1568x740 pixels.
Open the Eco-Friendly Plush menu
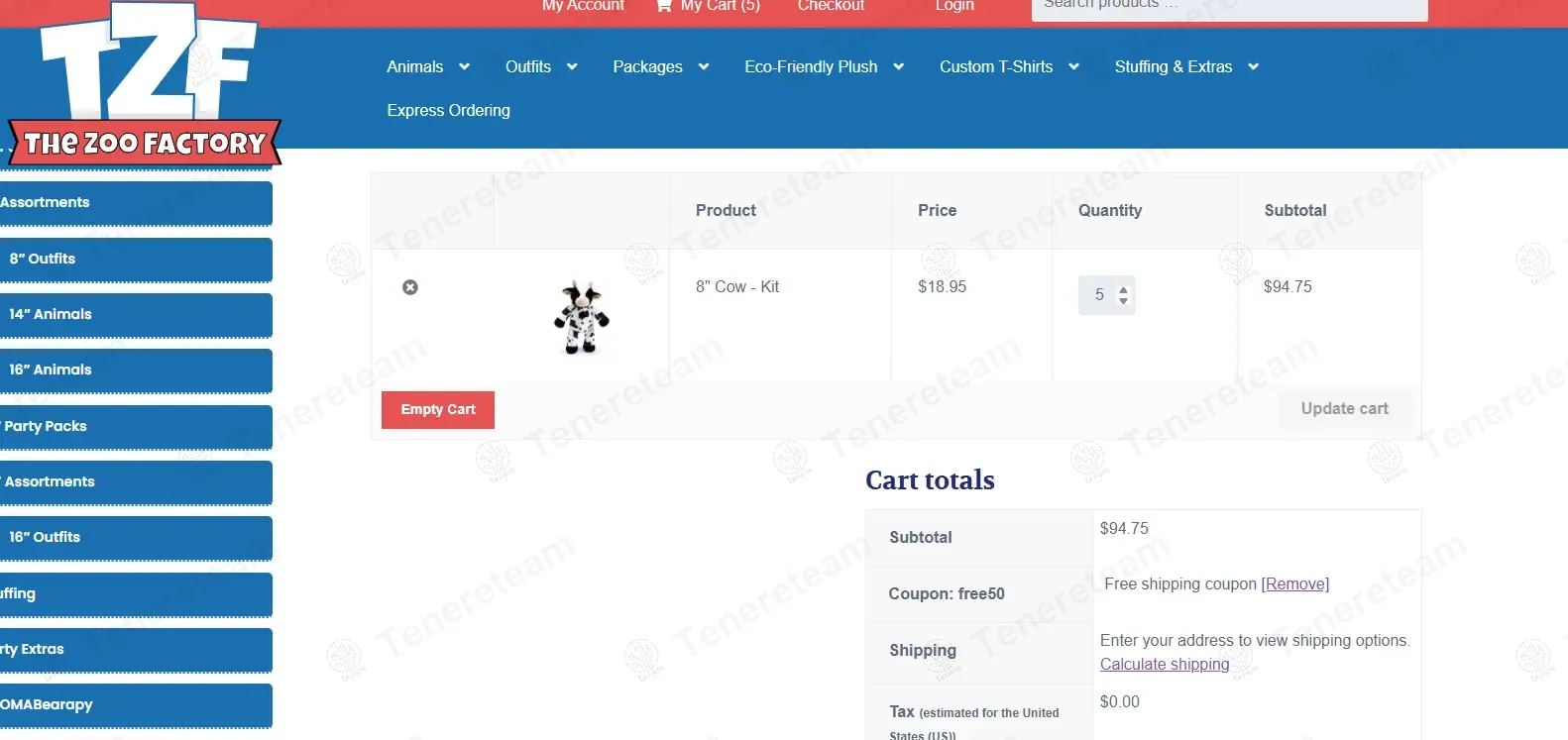pos(811,66)
